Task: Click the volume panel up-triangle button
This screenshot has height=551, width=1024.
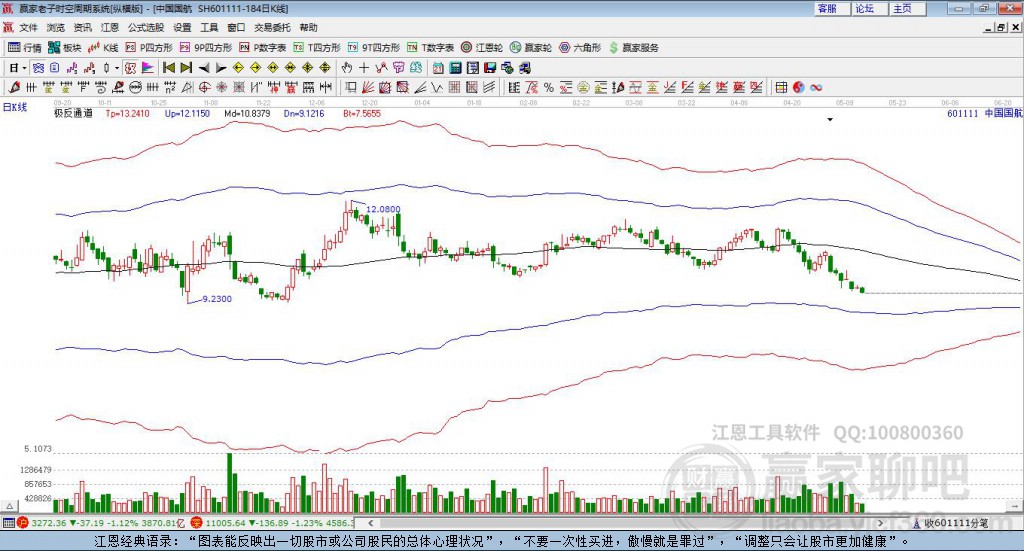Action: pyautogui.click(x=9, y=506)
